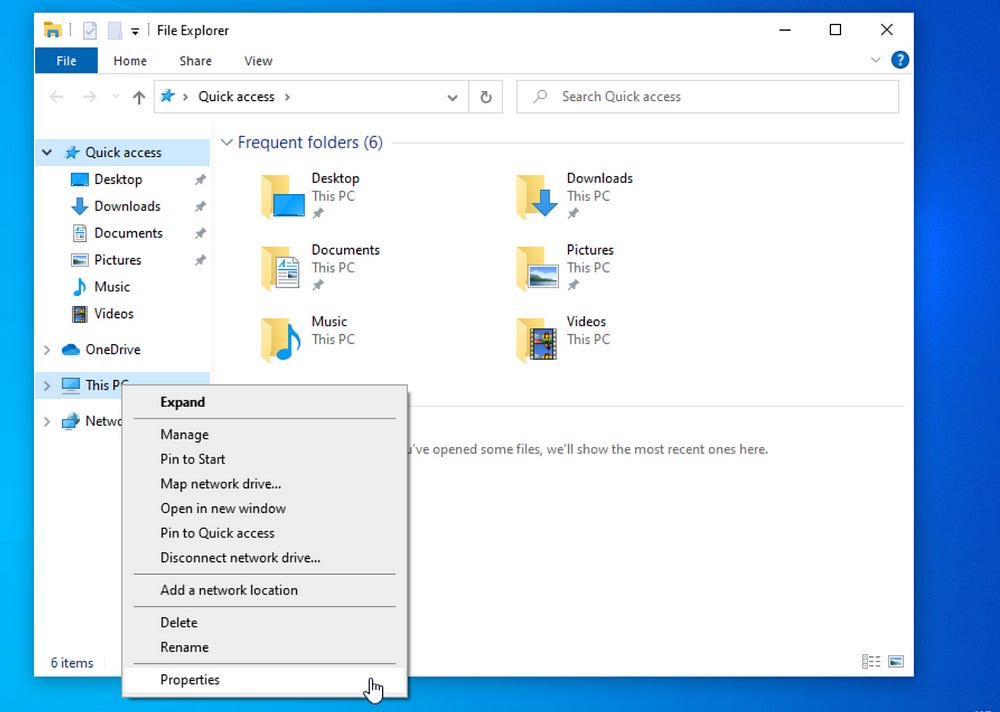Click the Frequent folders (6) heading

tap(310, 142)
